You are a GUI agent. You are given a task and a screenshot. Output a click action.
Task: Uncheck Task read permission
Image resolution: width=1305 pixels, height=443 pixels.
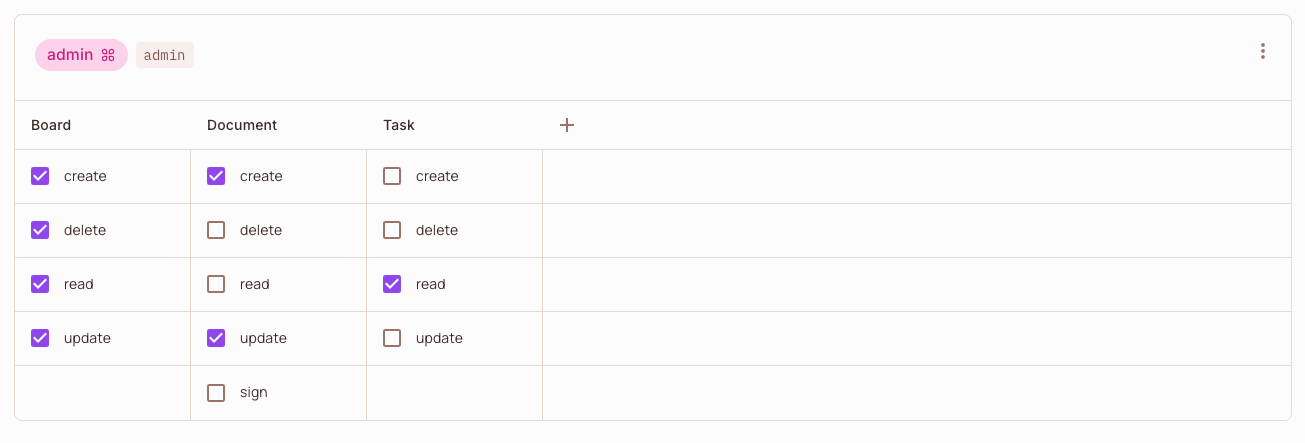coord(392,284)
